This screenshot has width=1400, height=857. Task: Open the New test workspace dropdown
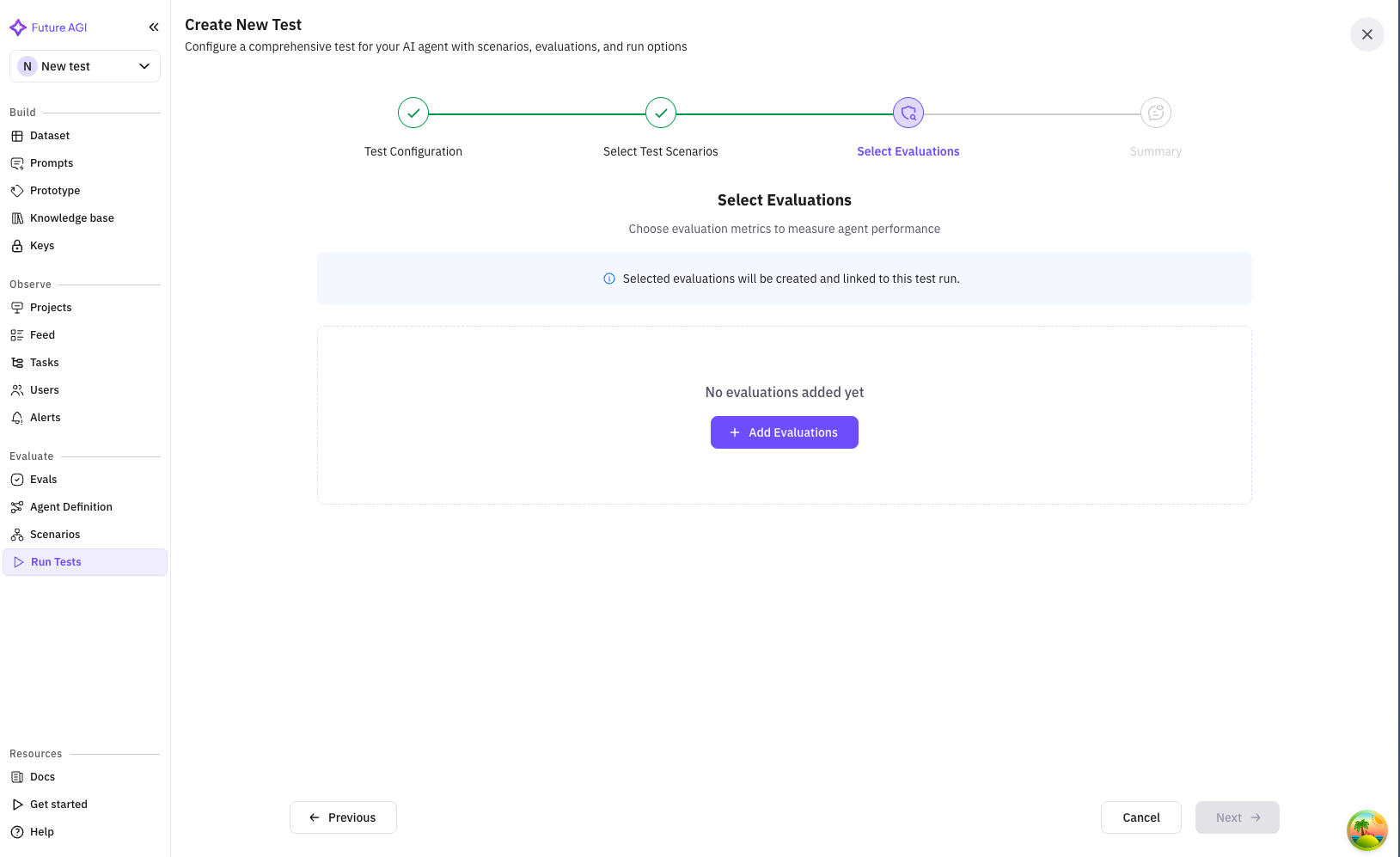[84, 65]
